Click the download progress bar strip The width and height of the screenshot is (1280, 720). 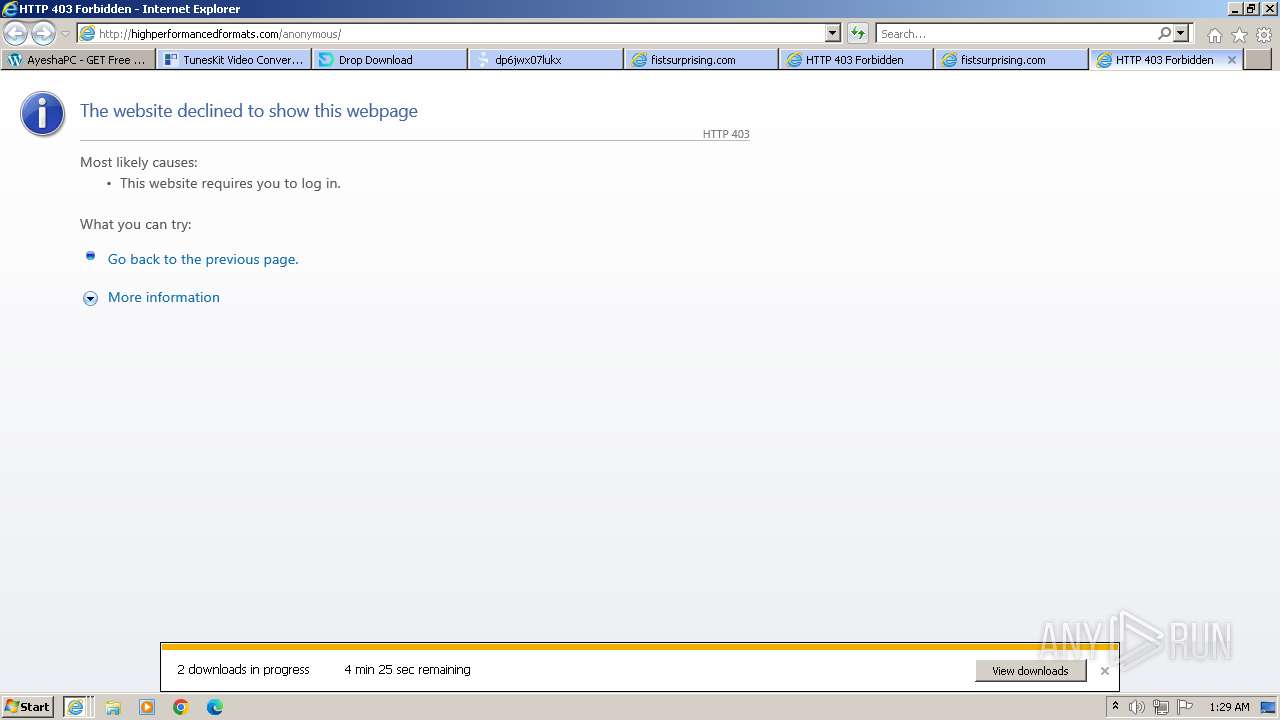coord(639,647)
